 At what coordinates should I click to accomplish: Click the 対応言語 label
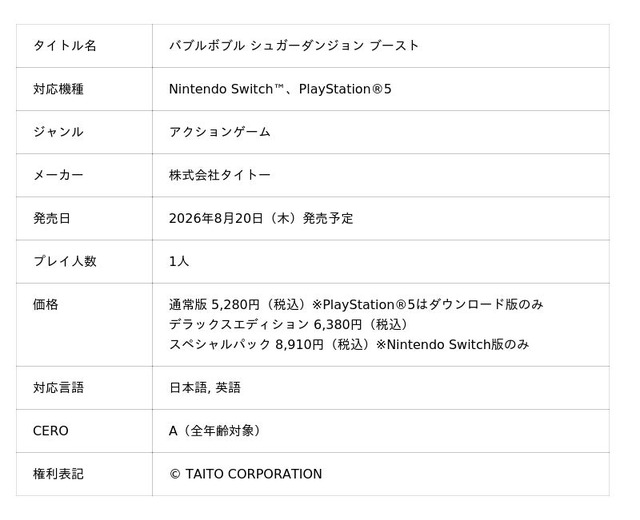click(x=58, y=387)
